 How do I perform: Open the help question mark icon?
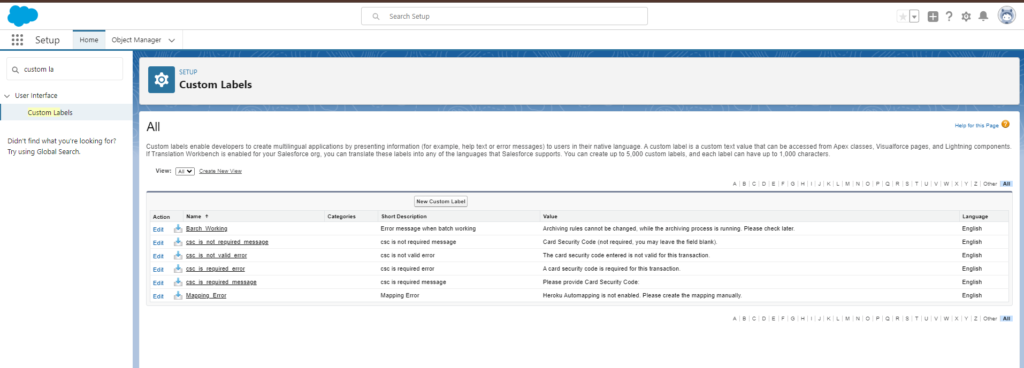[949, 17]
